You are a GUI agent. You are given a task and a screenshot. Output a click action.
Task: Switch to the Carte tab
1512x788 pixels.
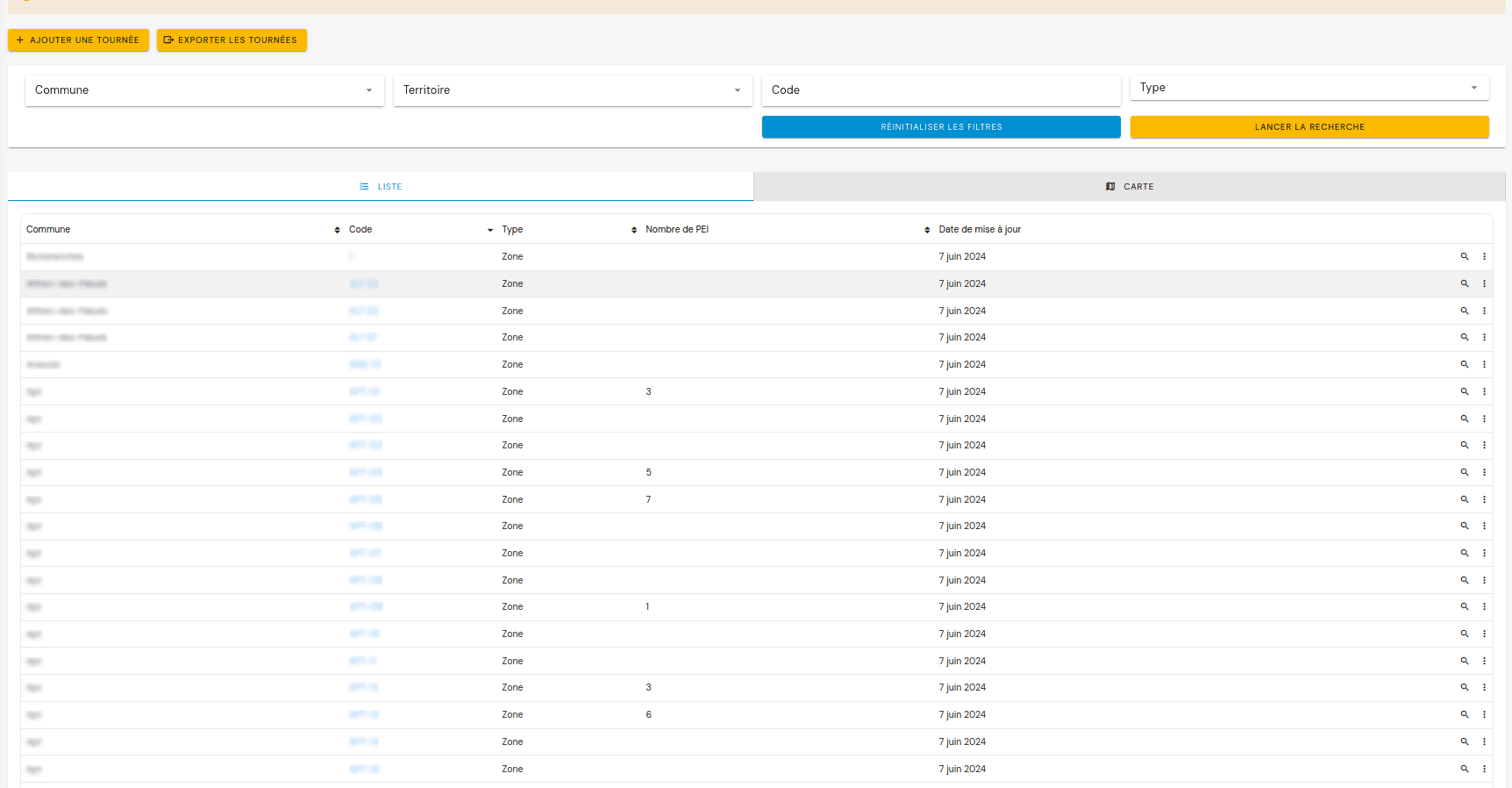click(1129, 187)
